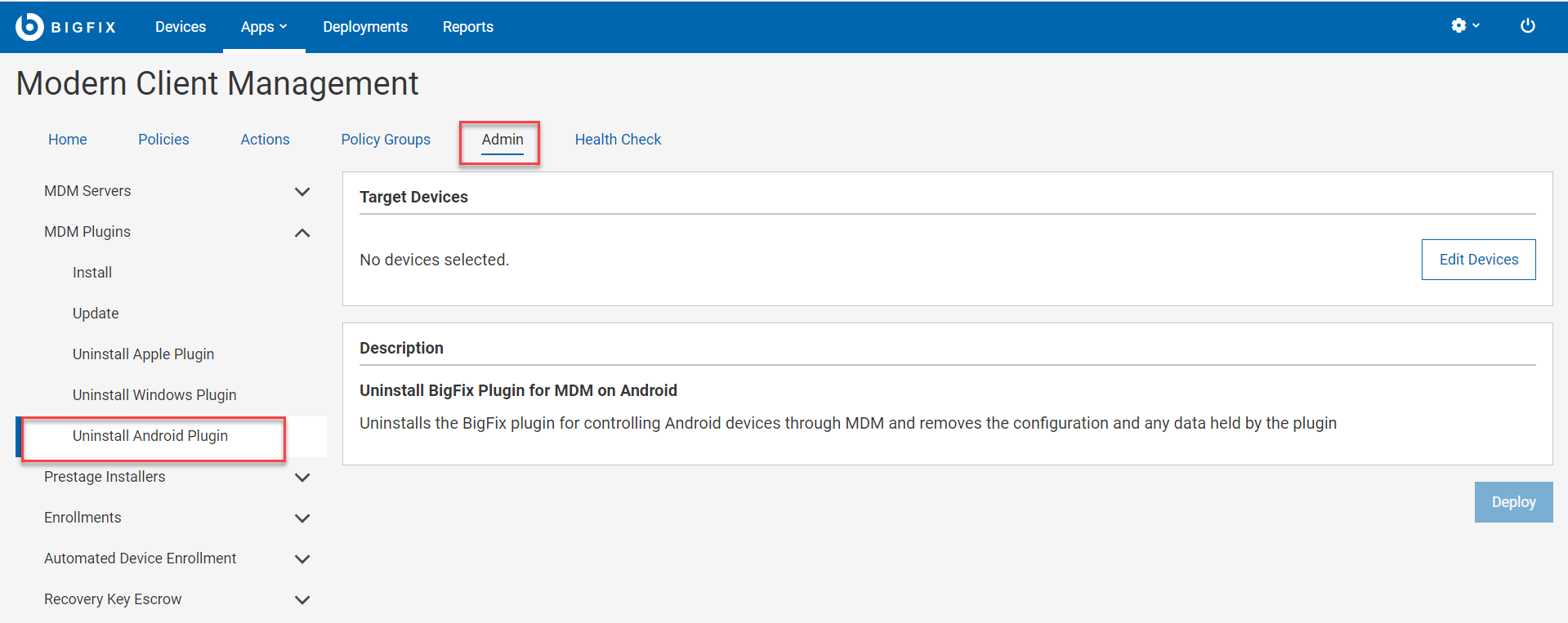Viewport: 1568px width, 623px height.
Task: Click the power logout icon
Action: (1527, 26)
